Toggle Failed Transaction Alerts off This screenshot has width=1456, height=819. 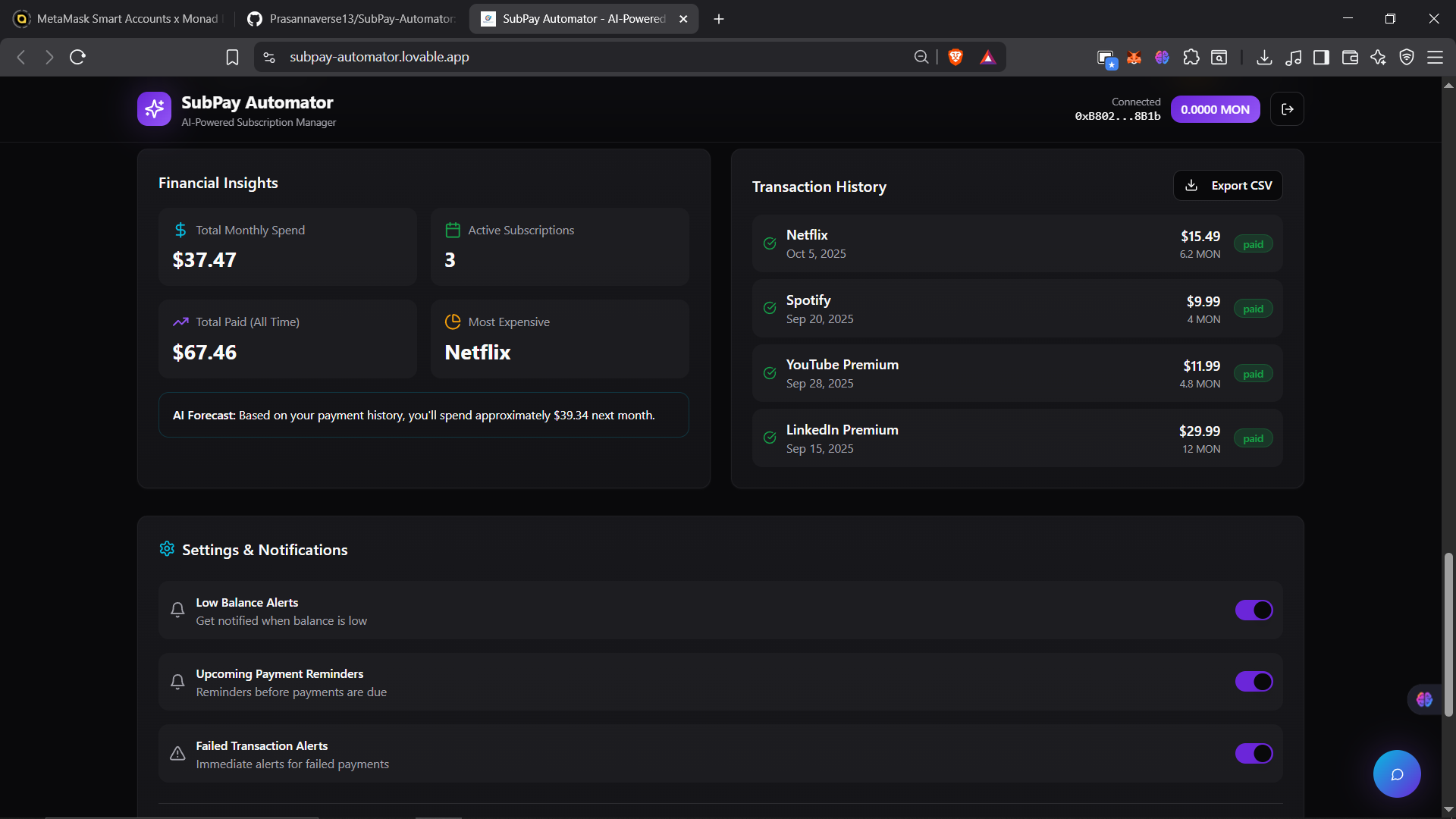1254,753
